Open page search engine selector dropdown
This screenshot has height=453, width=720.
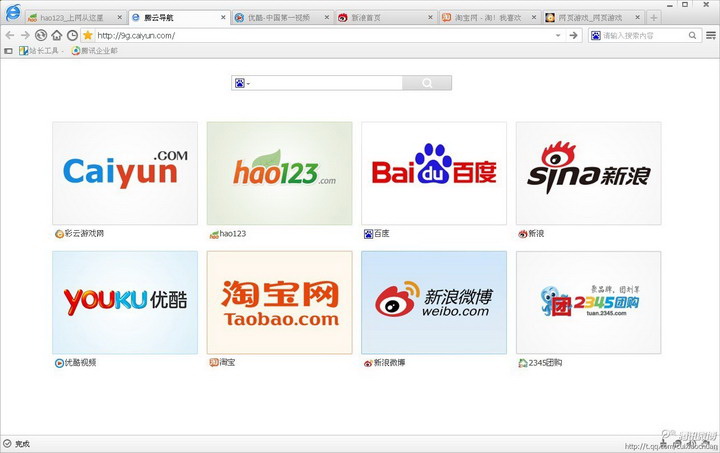point(242,83)
